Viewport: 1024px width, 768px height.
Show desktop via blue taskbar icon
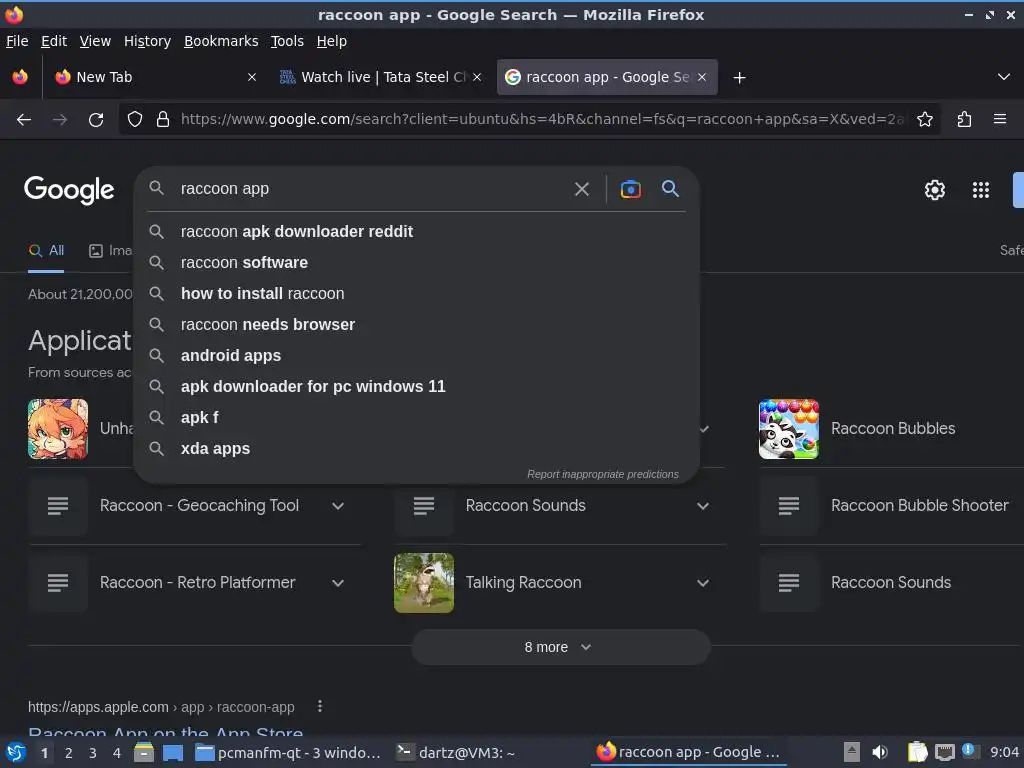pos(172,753)
